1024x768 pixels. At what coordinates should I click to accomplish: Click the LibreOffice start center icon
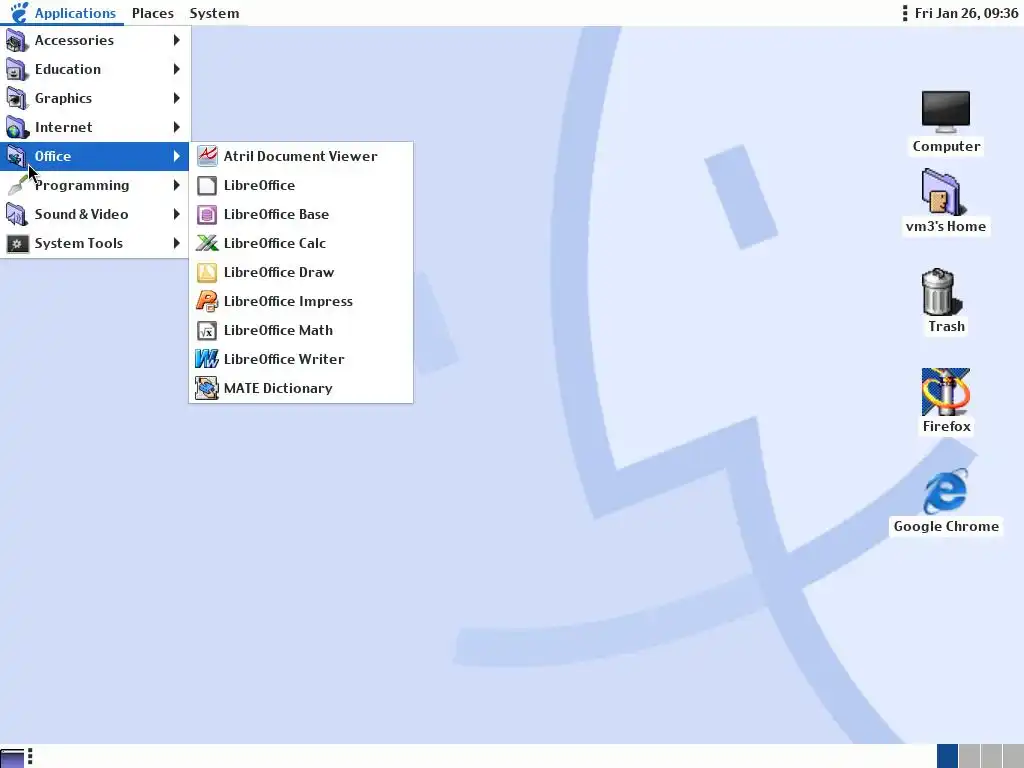coord(207,185)
